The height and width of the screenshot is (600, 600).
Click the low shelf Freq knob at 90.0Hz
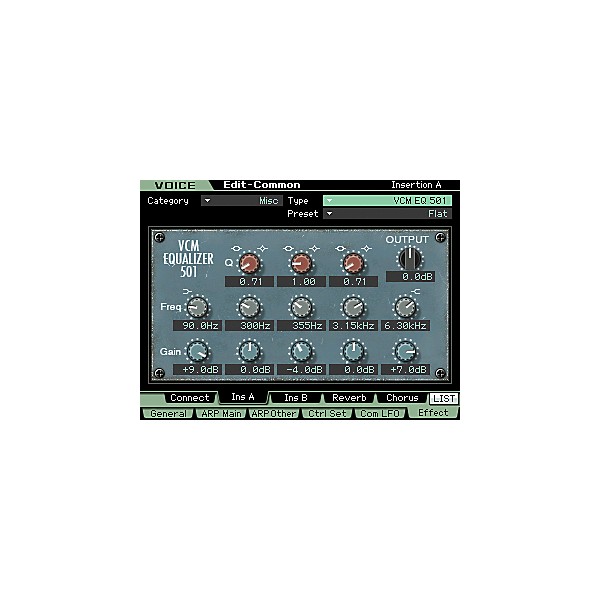pyautogui.click(x=197, y=307)
